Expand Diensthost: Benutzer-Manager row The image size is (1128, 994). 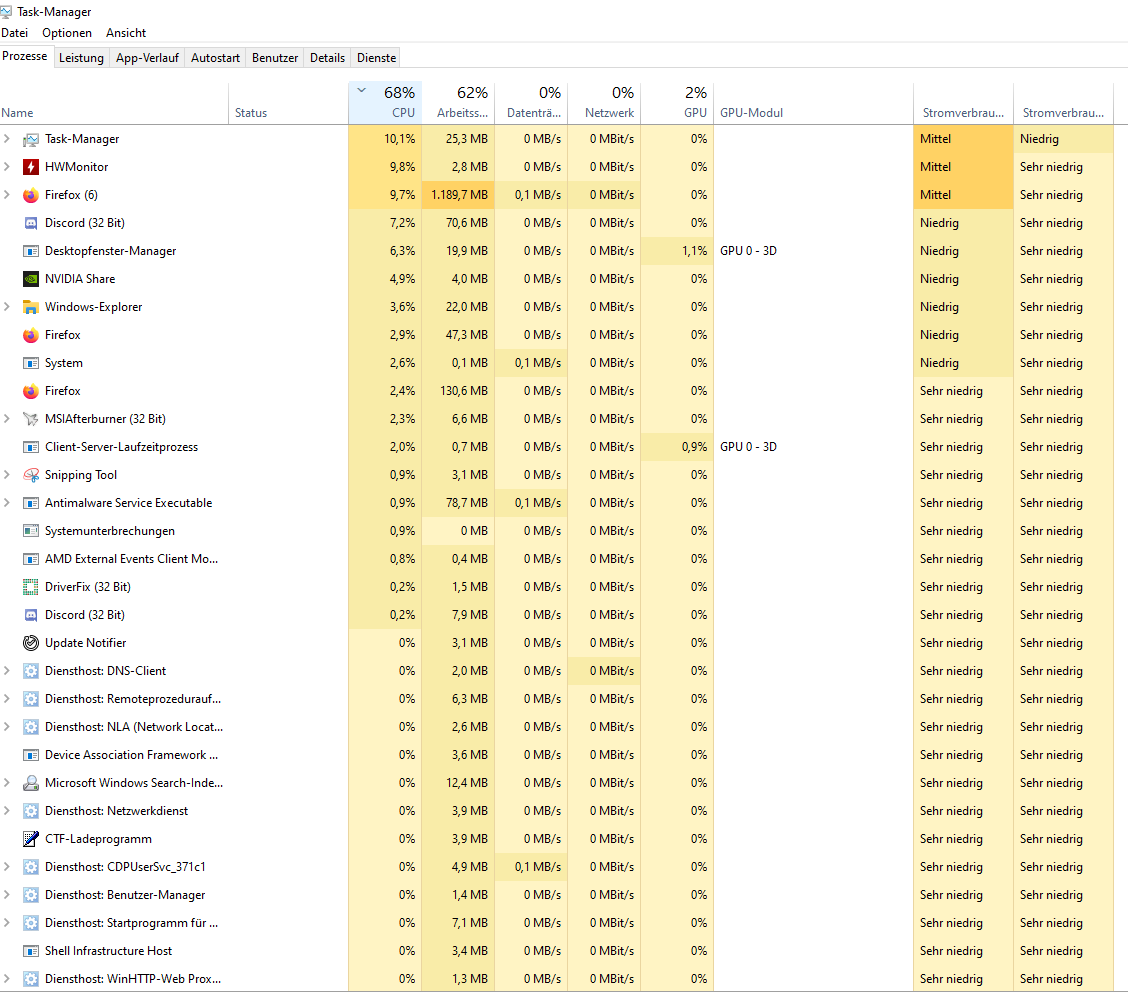coord(7,895)
